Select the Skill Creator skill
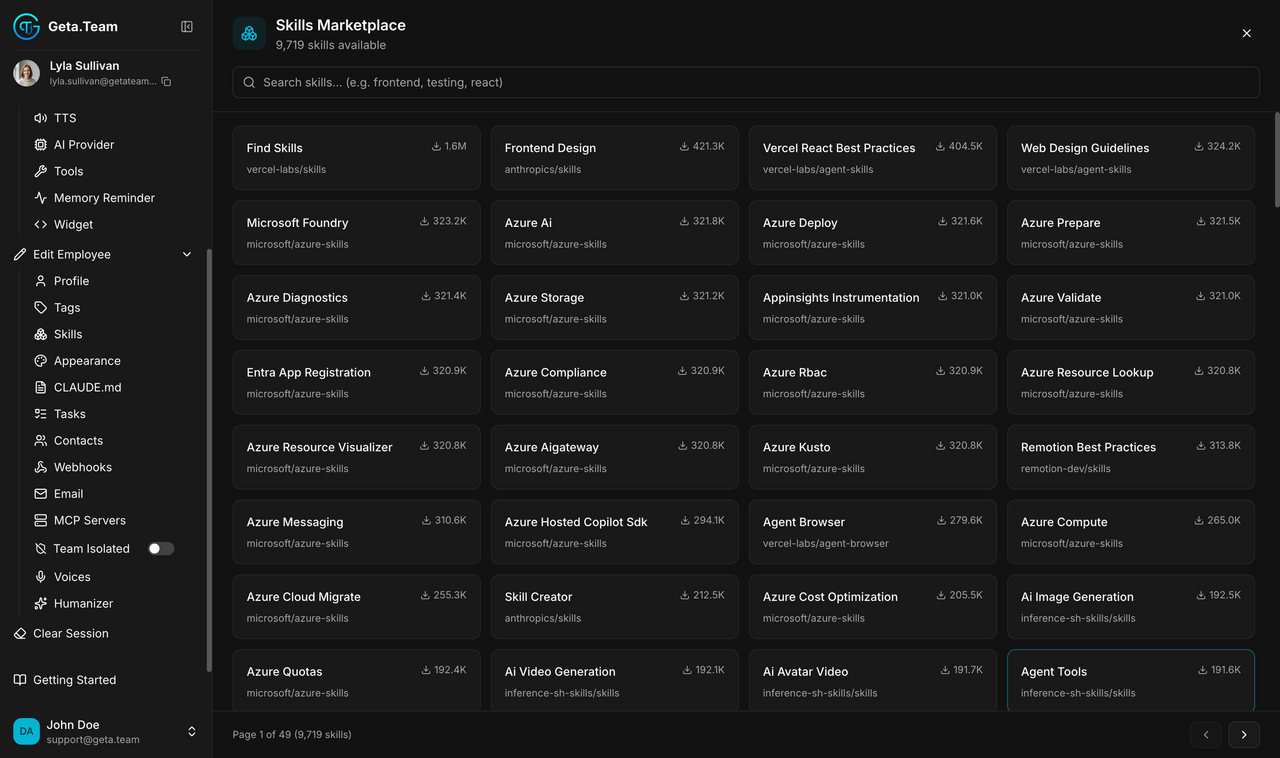The width and height of the screenshot is (1280, 758). [x=614, y=607]
